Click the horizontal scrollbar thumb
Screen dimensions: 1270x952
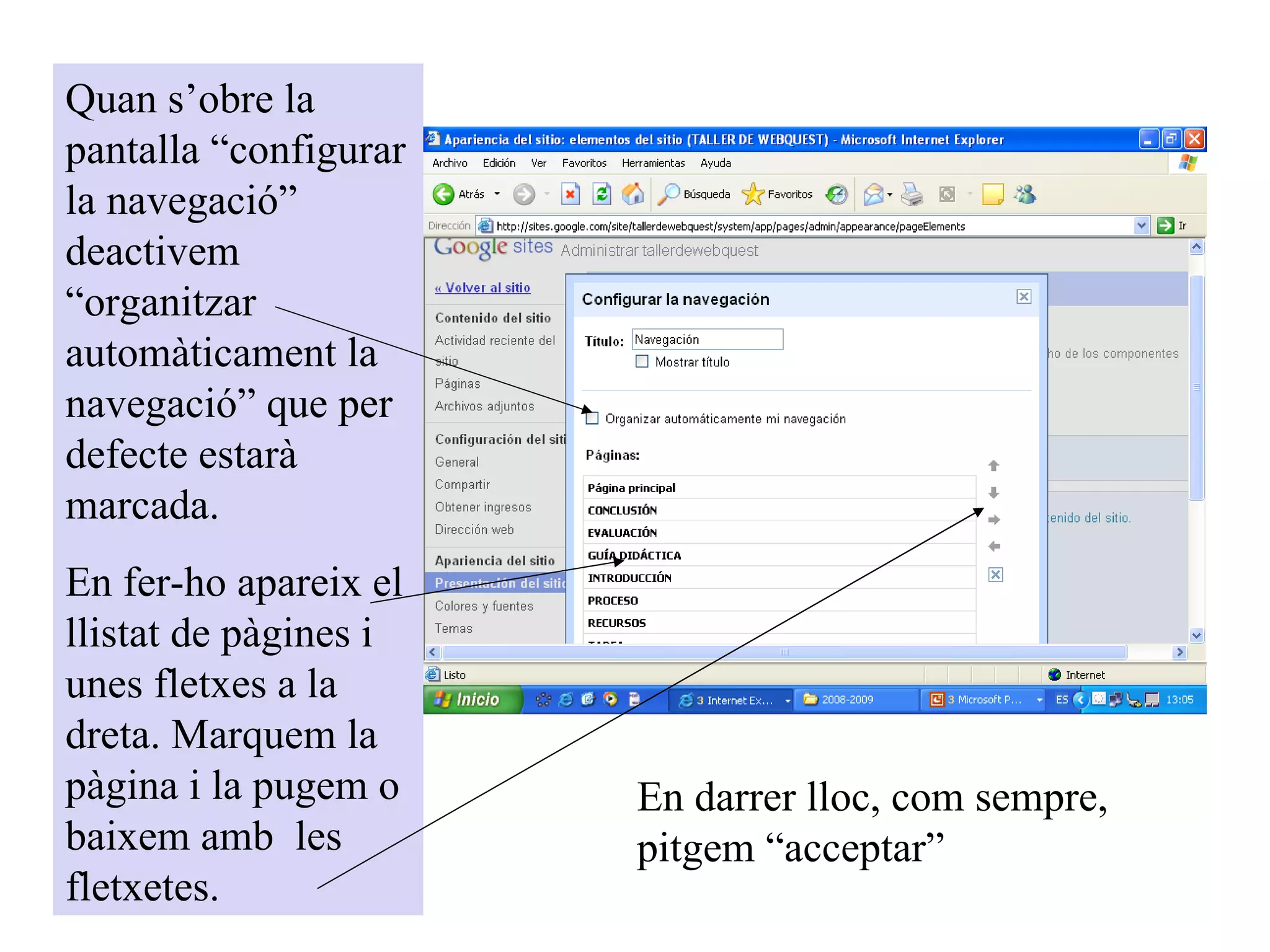(x=784, y=652)
